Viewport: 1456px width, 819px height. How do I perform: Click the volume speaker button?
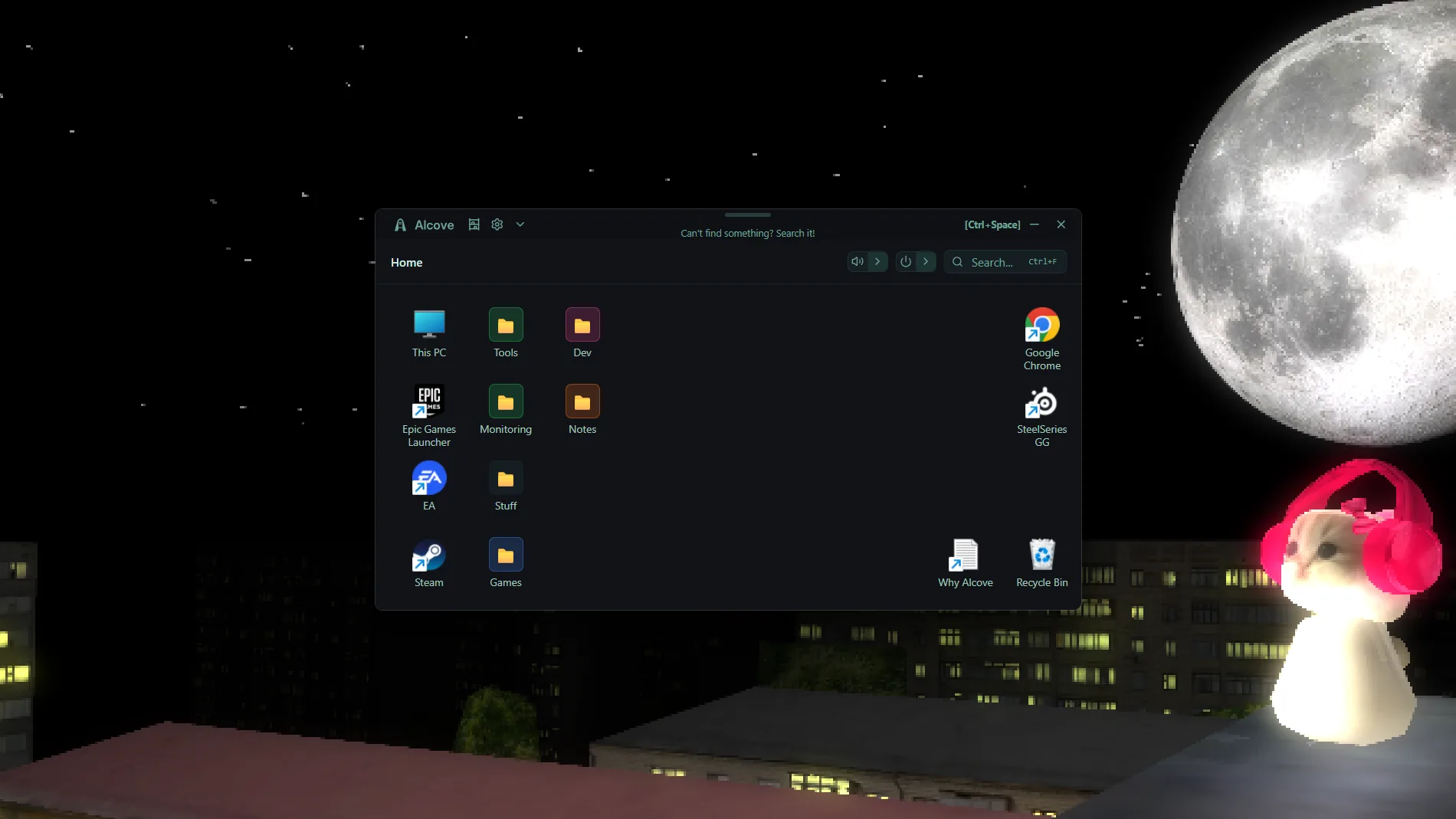pyautogui.click(x=858, y=261)
